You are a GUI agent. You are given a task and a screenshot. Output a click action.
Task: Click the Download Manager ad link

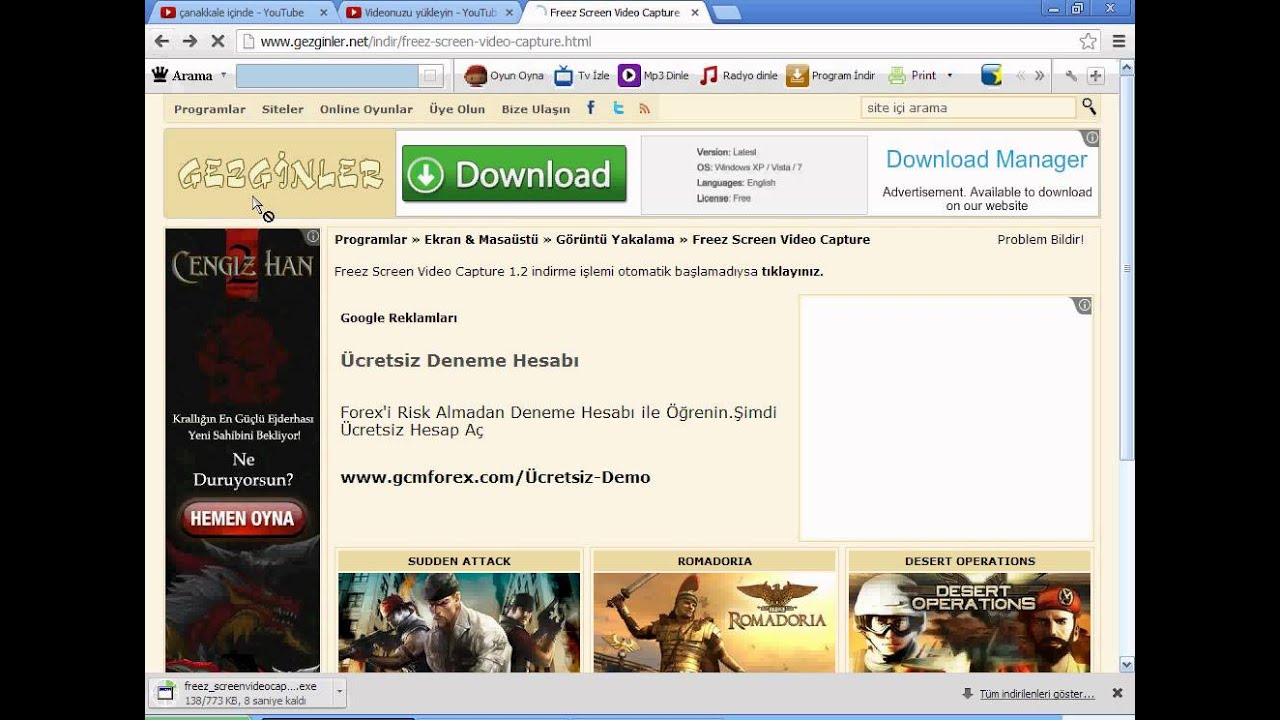click(x=986, y=160)
